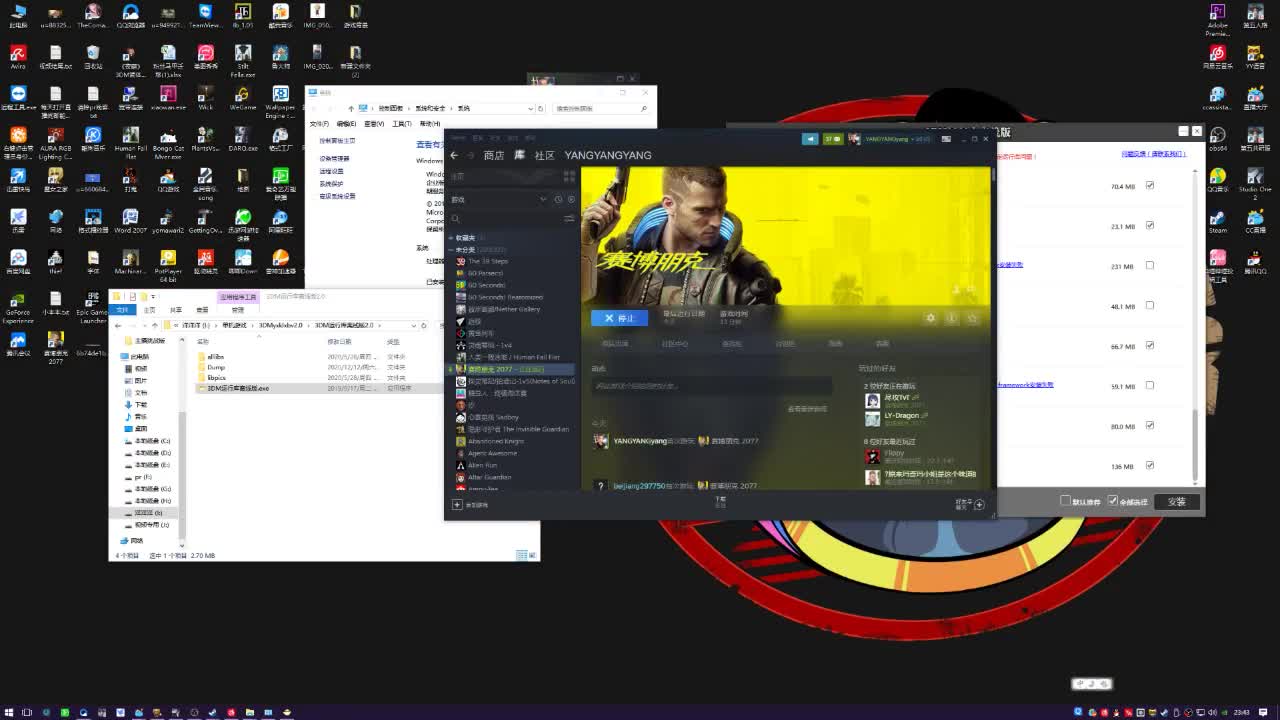Select Abandoned Knight in library list
Screen dimensions: 1280x720
[x=495, y=441]
